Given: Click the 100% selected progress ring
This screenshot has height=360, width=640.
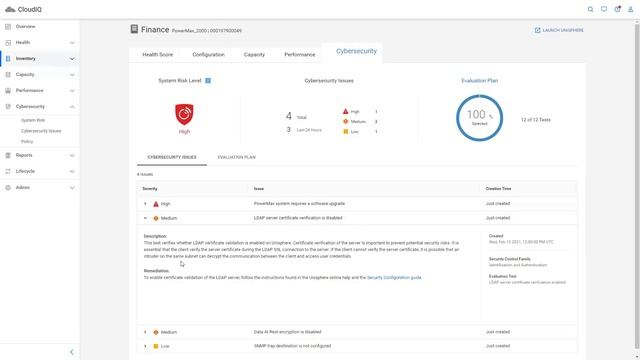Looking at the screenshot, I should pyautogui.click(x=479, y=118).
